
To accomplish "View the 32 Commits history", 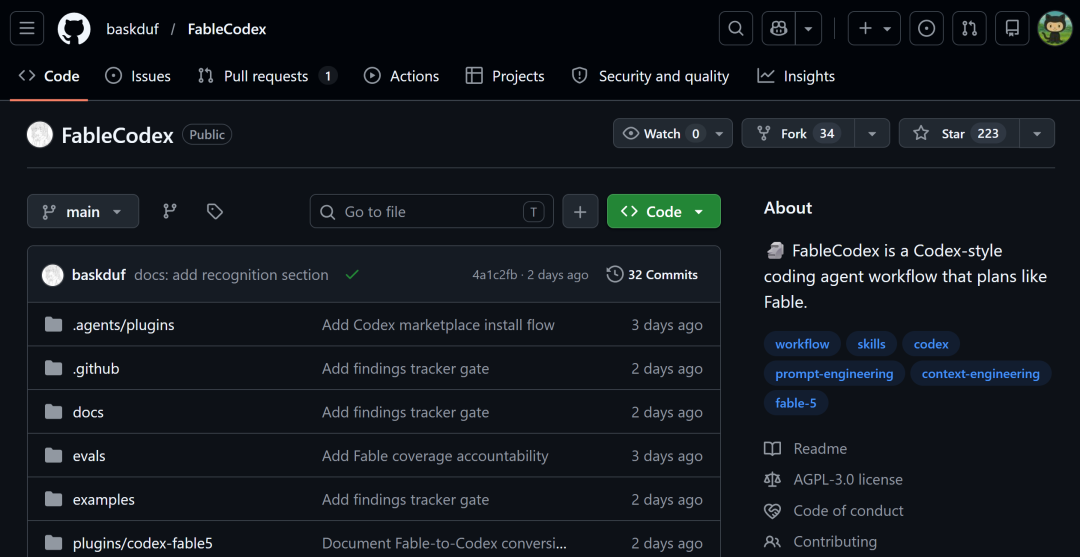I will (652, 275).
